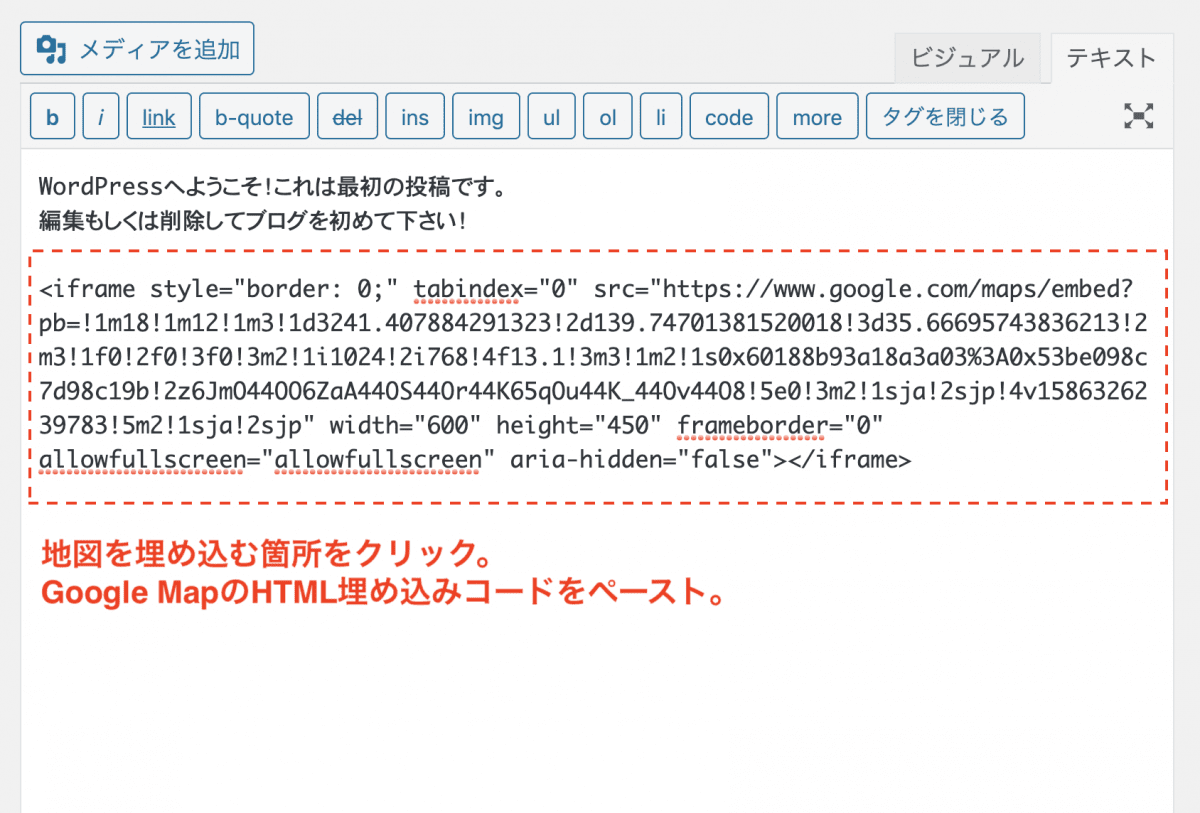
Task: Insert blockquote with b-quote button
Action: coord(254,116)
